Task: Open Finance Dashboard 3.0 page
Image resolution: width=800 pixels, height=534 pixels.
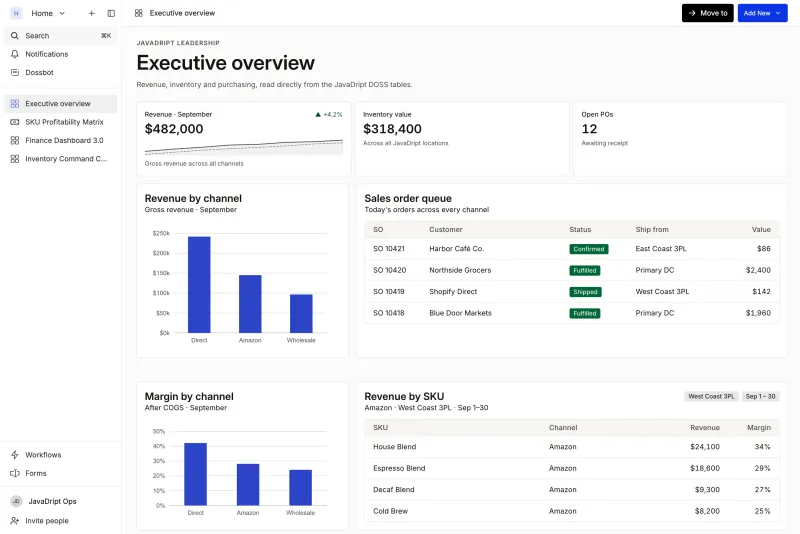Action: [61, 140]
